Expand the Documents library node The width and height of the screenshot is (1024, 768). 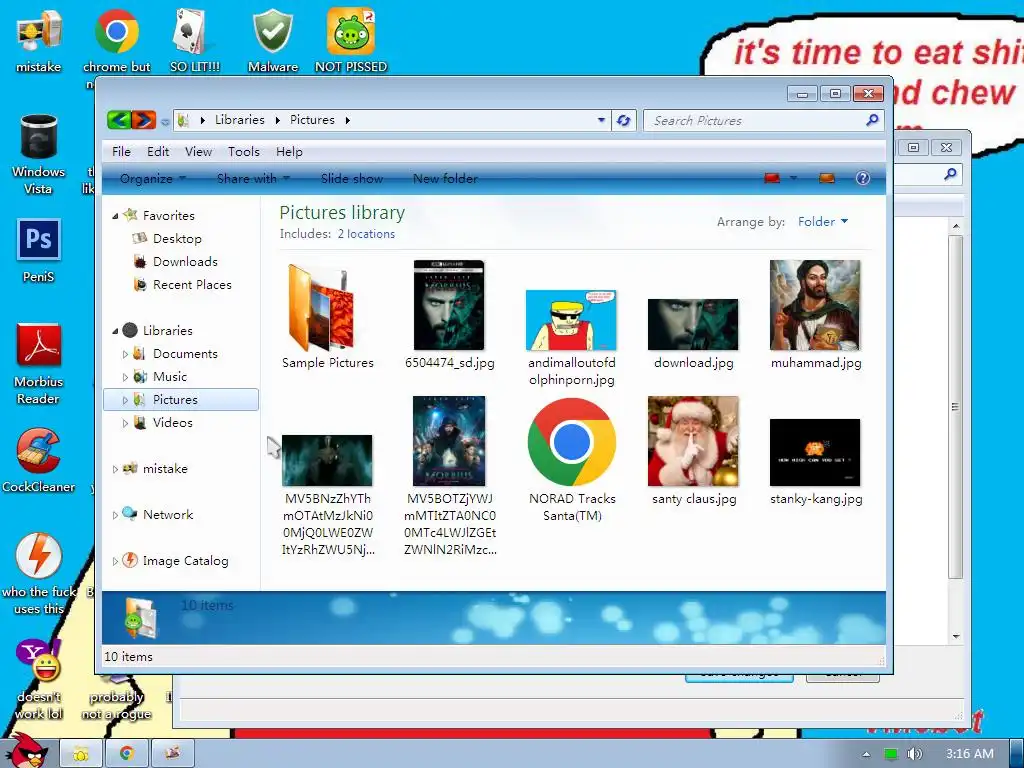point(125,354)
